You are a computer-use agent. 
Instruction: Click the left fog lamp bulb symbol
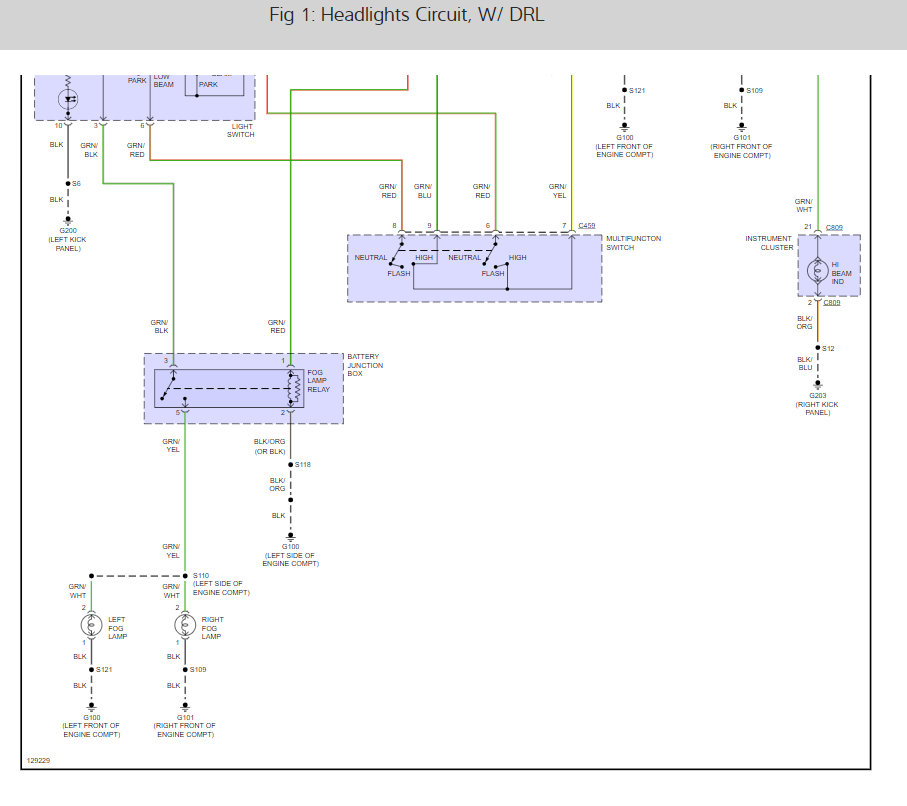[91, 625]
